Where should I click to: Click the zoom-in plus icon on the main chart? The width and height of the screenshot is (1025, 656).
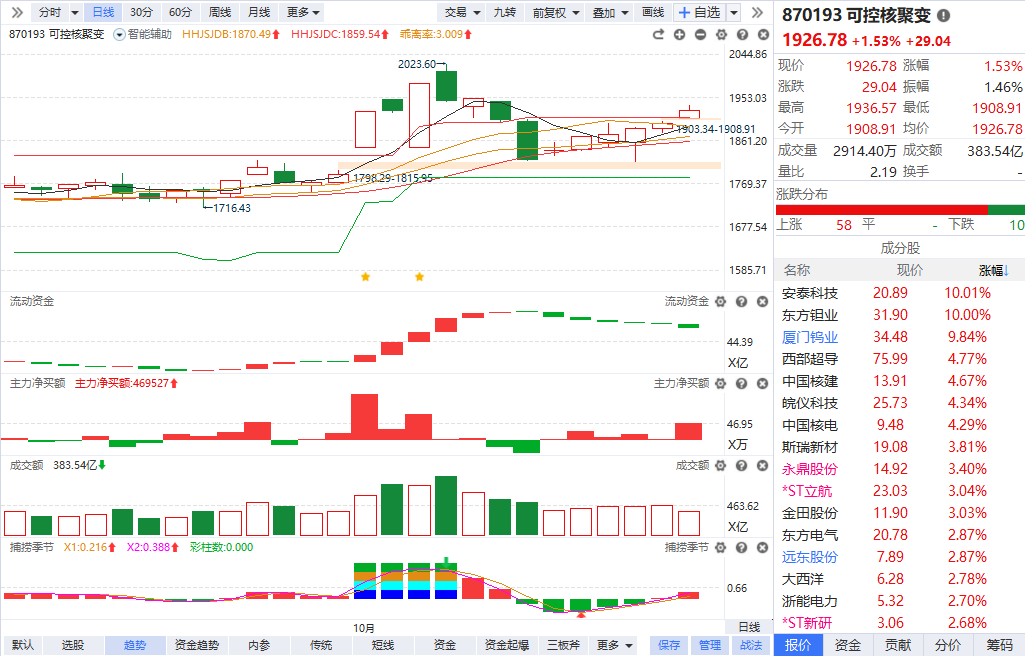(x=679, y=34)
